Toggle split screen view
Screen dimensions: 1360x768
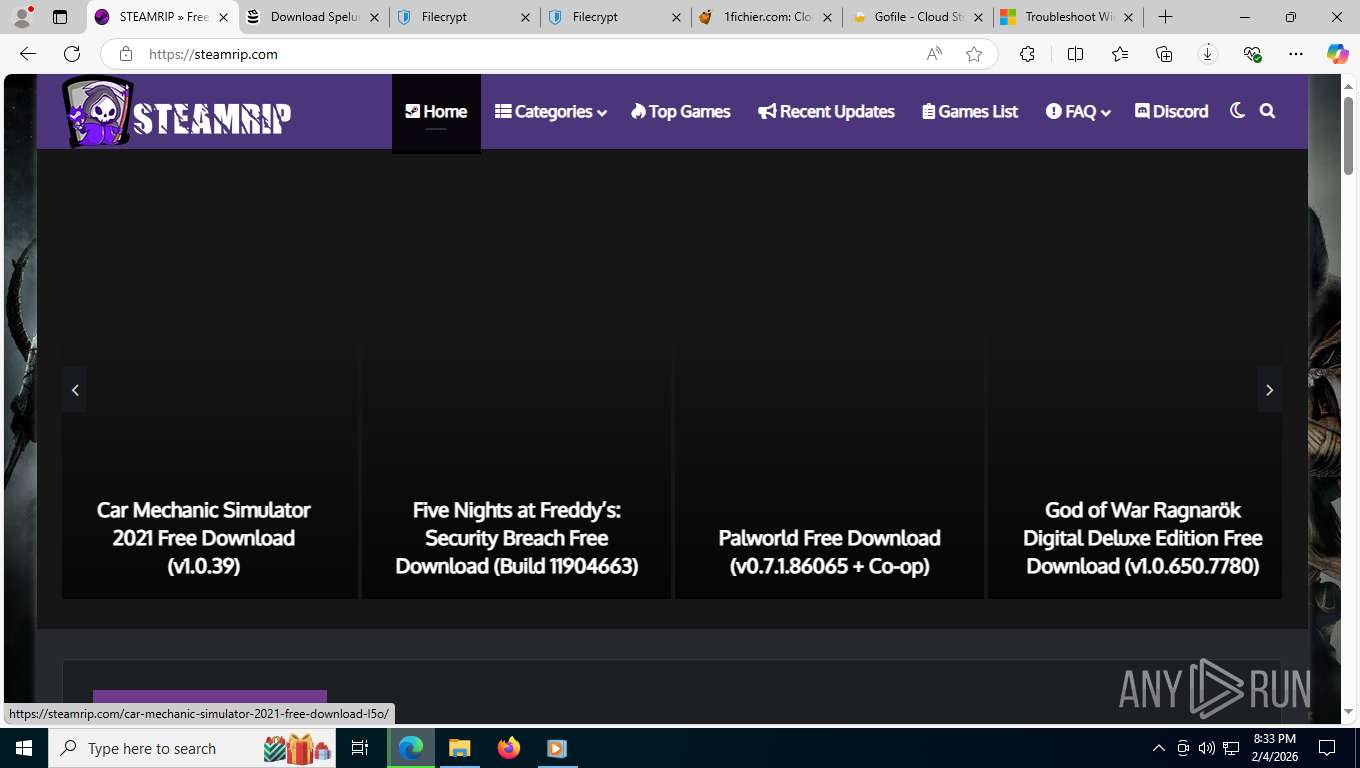[1075, 54]
